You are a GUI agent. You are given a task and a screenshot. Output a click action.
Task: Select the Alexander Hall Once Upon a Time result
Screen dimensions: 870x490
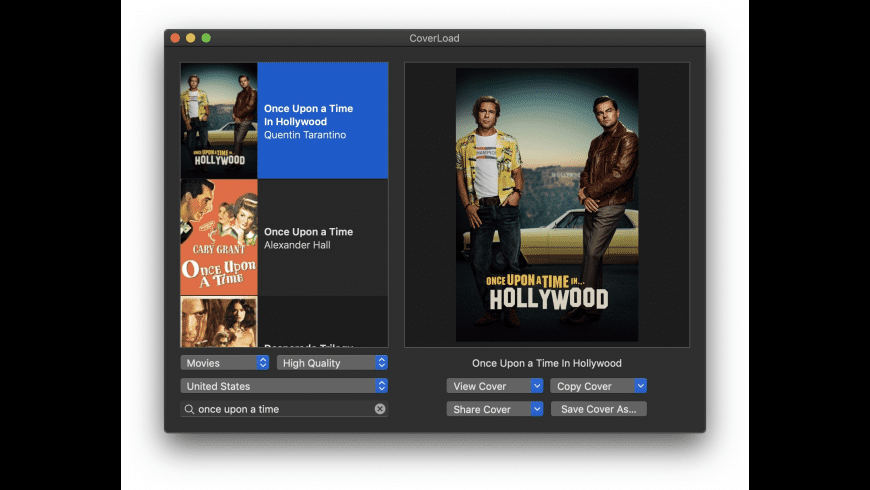[x=322, y=238]
